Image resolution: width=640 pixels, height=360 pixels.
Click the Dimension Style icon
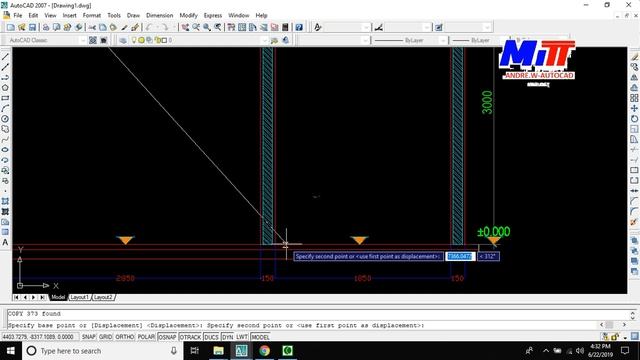[379, 27]
